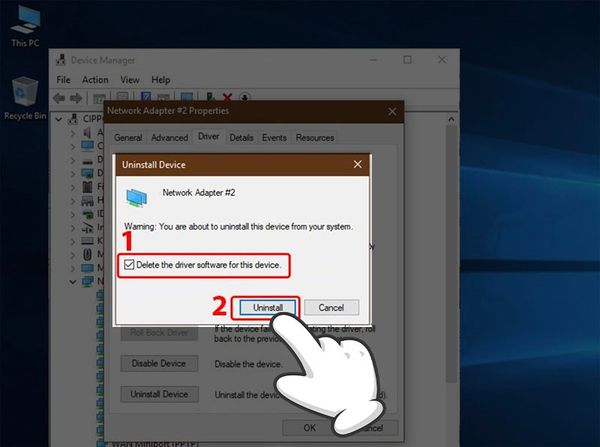The width and height of the screenshot is (600, 447).
Task: Switch to the Details tab
Action: point(240,137)
